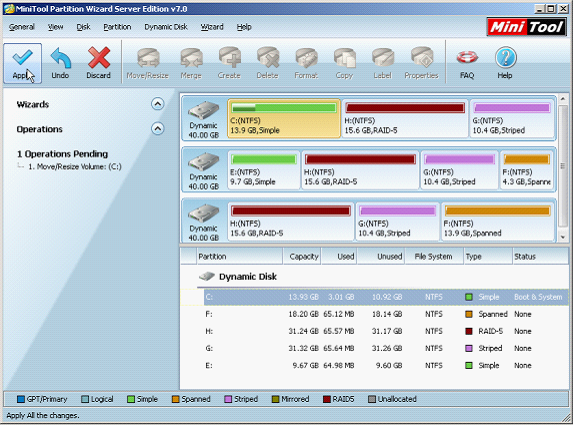Select the Move/Resize toolbar icon
Viewport: 573px width, 425px height.
148,64
